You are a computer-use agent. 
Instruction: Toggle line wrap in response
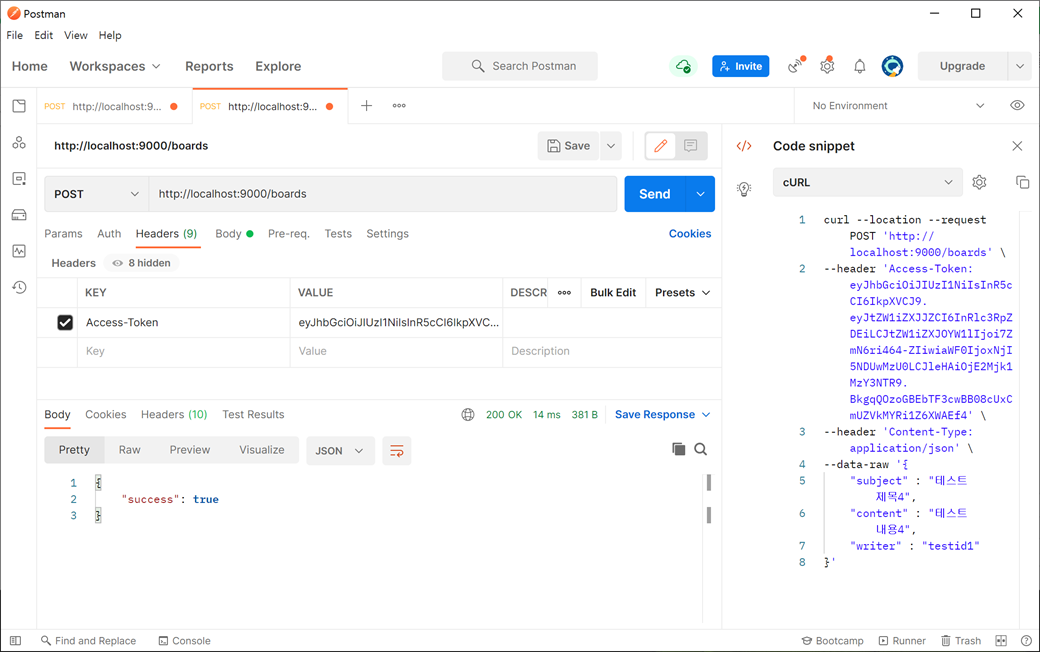[397, 451]
